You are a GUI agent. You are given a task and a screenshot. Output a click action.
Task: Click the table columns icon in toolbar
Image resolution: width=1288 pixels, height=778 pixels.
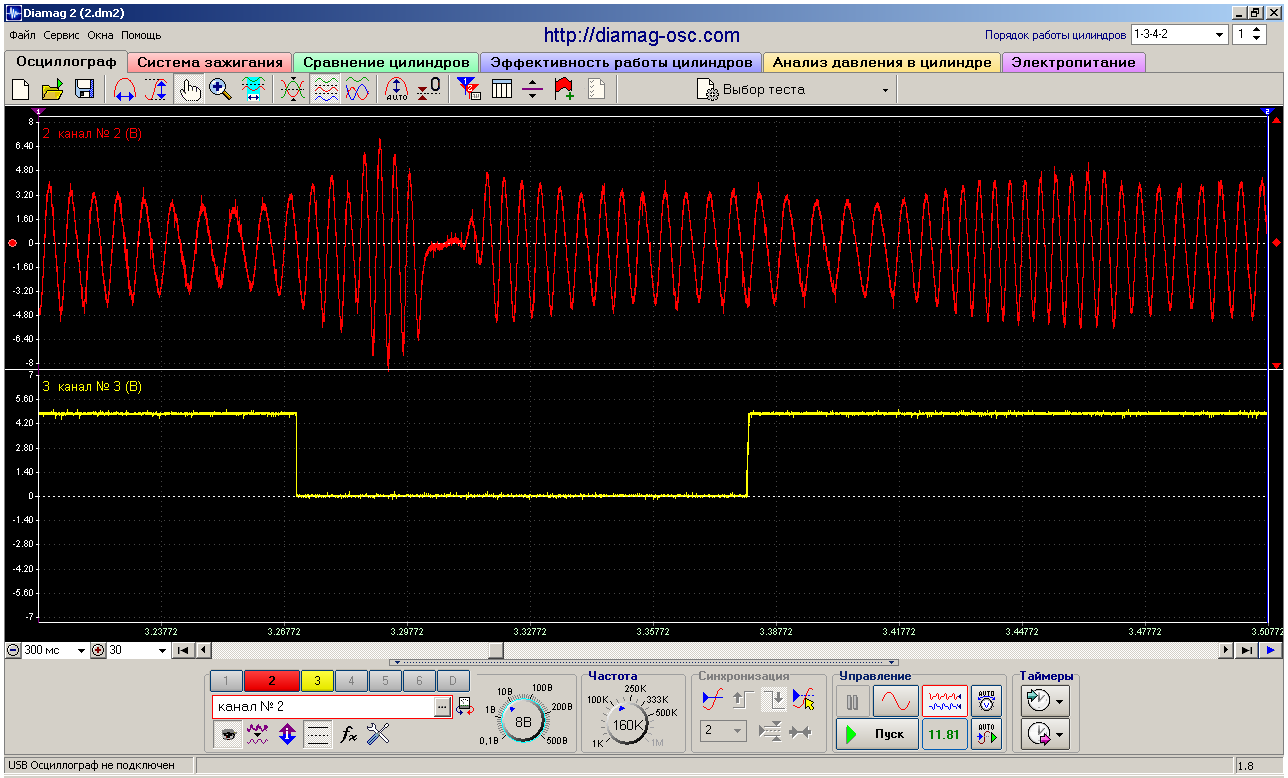[501, 89]
